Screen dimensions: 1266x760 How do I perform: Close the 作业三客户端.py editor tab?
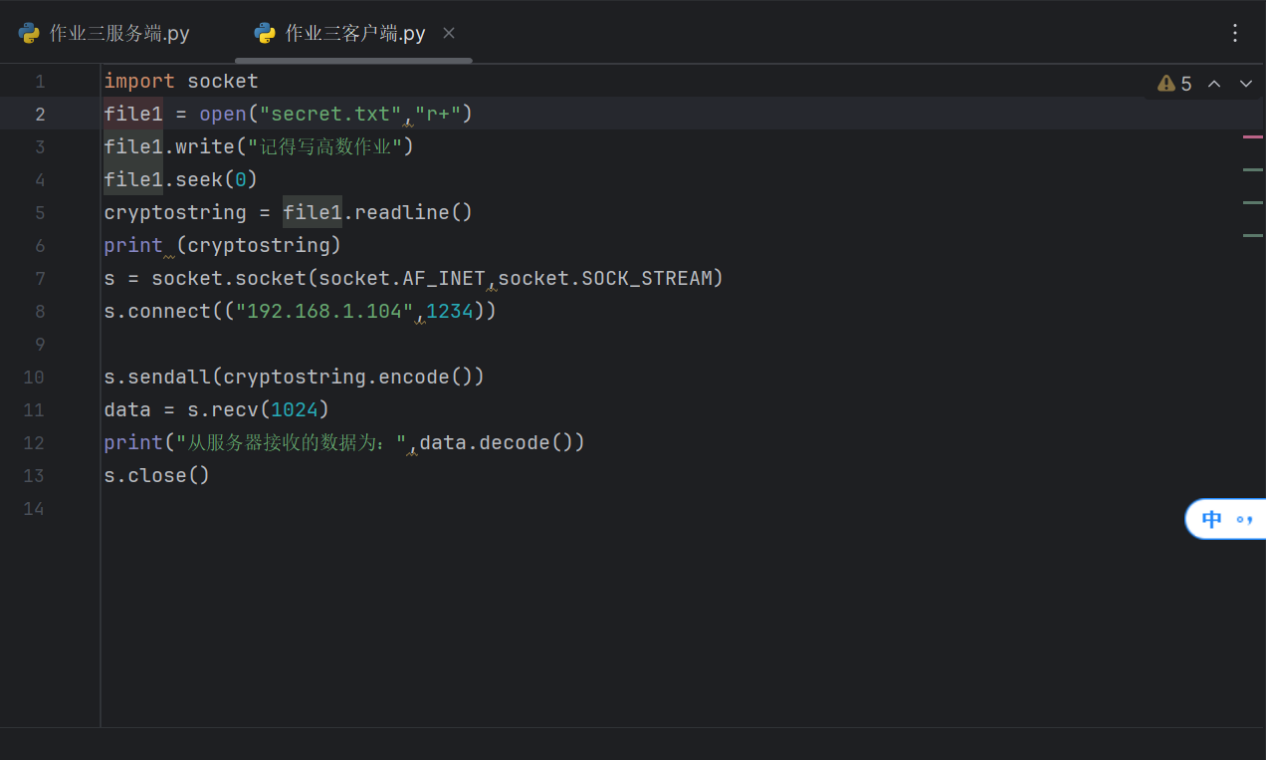pyautogui.click(x=449, y=33)
